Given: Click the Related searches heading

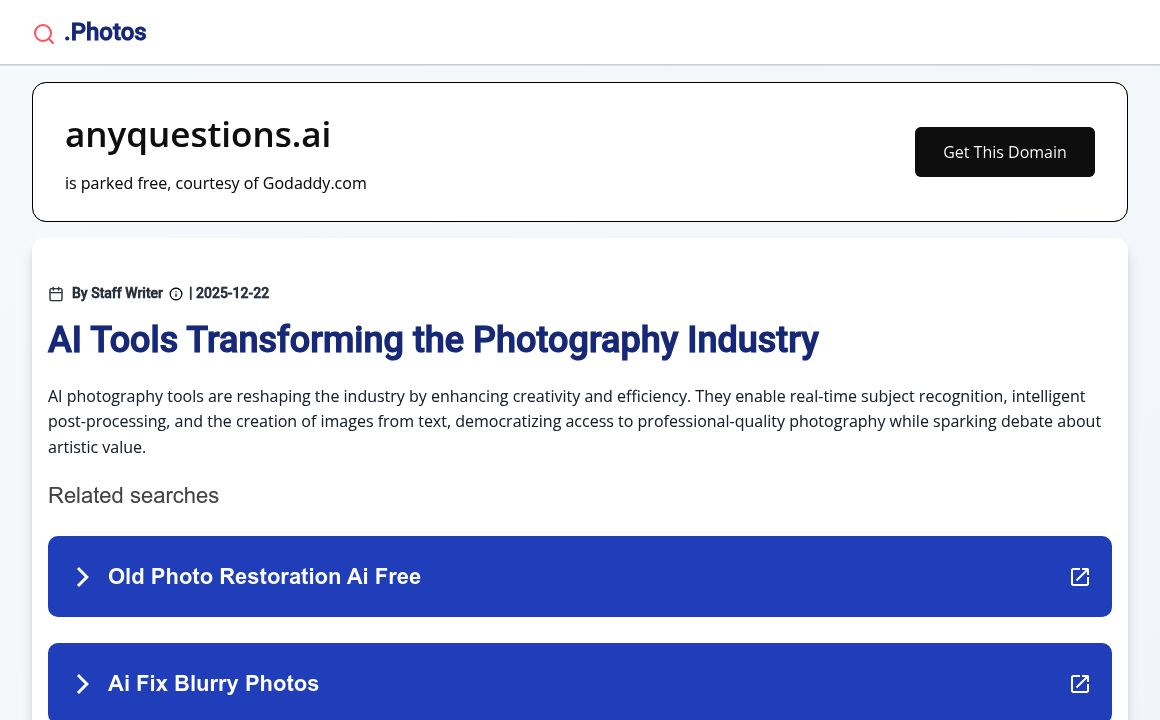Looking at the screenshot, I should pyautogui.click(x=133, y=496).
